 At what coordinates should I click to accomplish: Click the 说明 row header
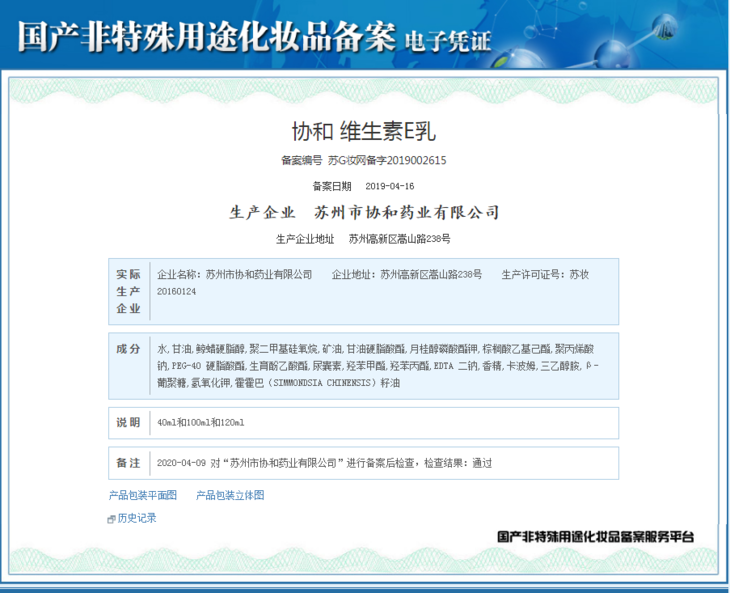(128, 422)
